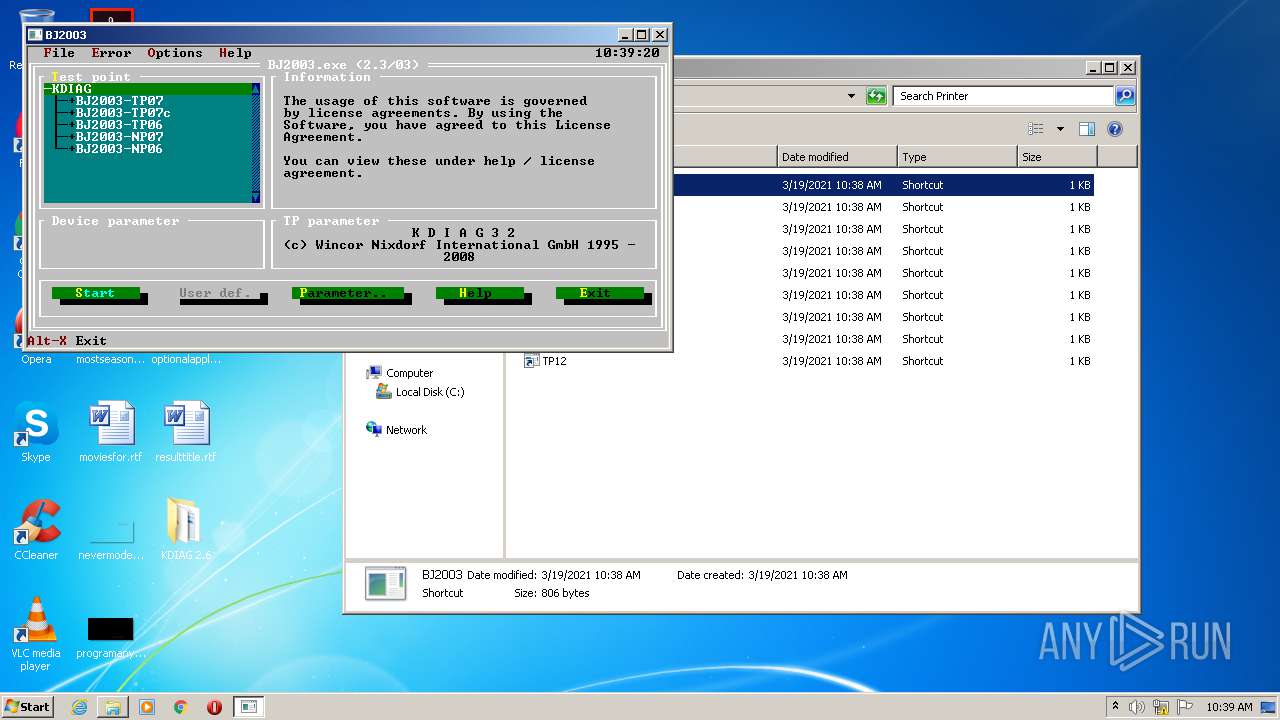Click first row's Shortcut type cell
Screen dimensions: 1280x720
[x=922, y=185]
